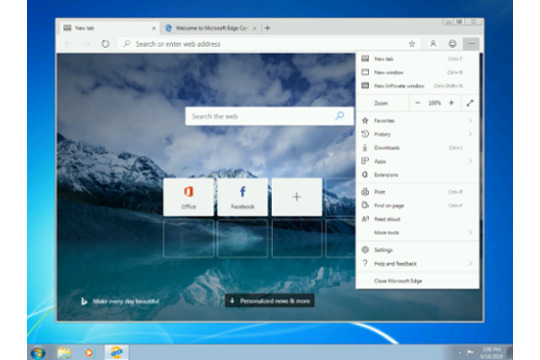This screenshot has height=360, width=540.
Task: Select the New tab tab
Action: (x=110, y=28)
